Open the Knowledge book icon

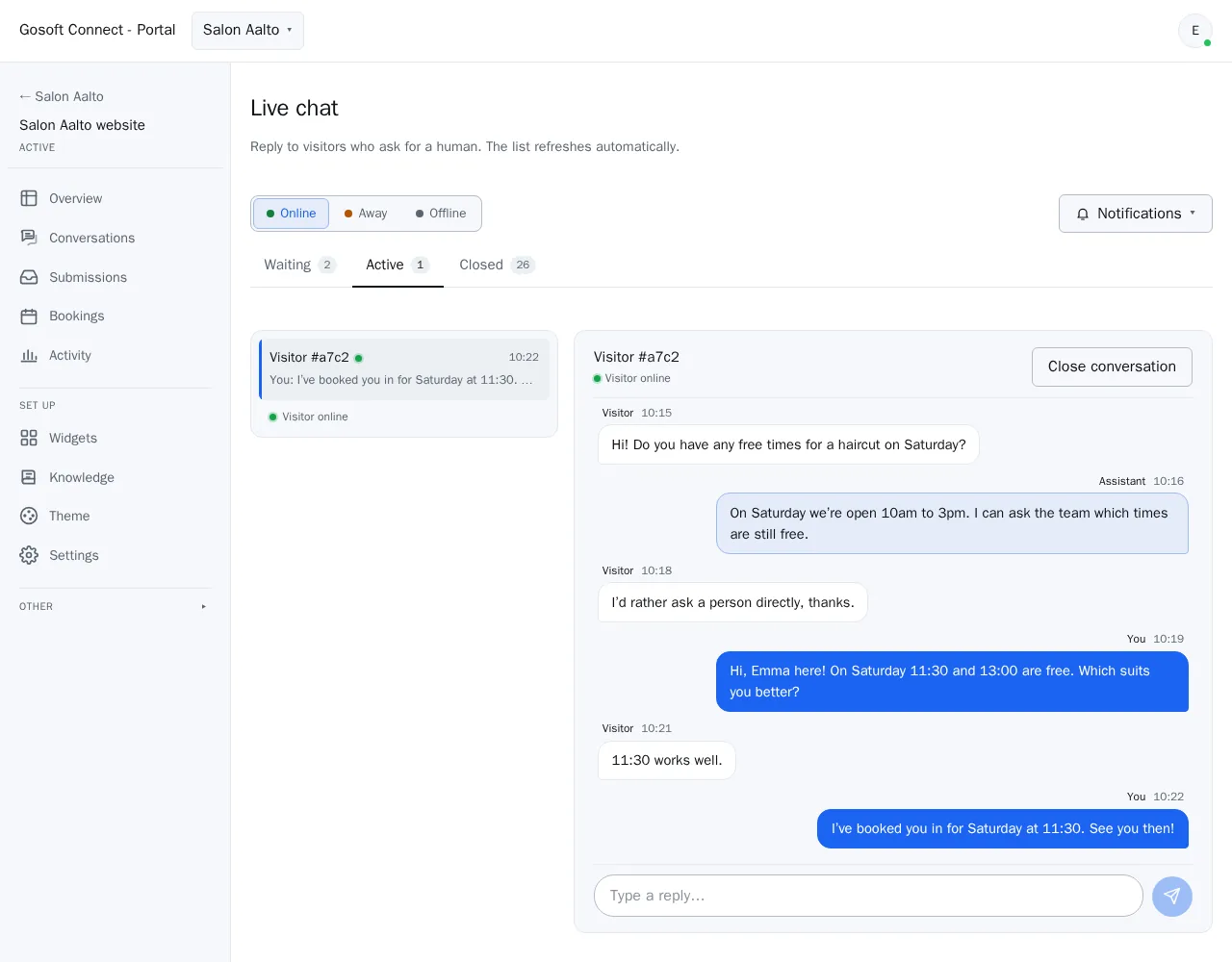pyautogui.click(x=29, y=477)
